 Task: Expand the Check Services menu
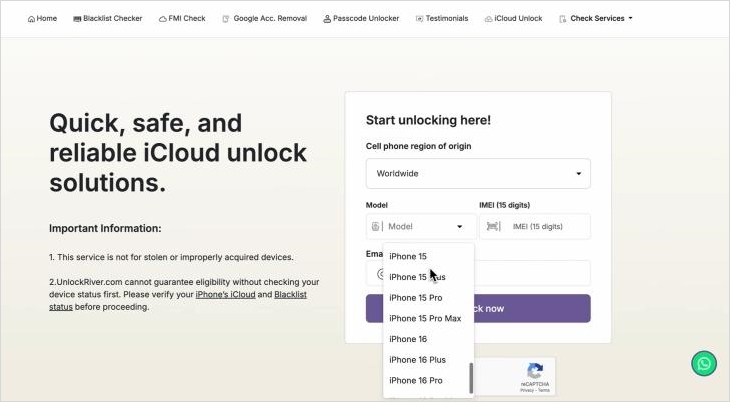coord(596,18)
